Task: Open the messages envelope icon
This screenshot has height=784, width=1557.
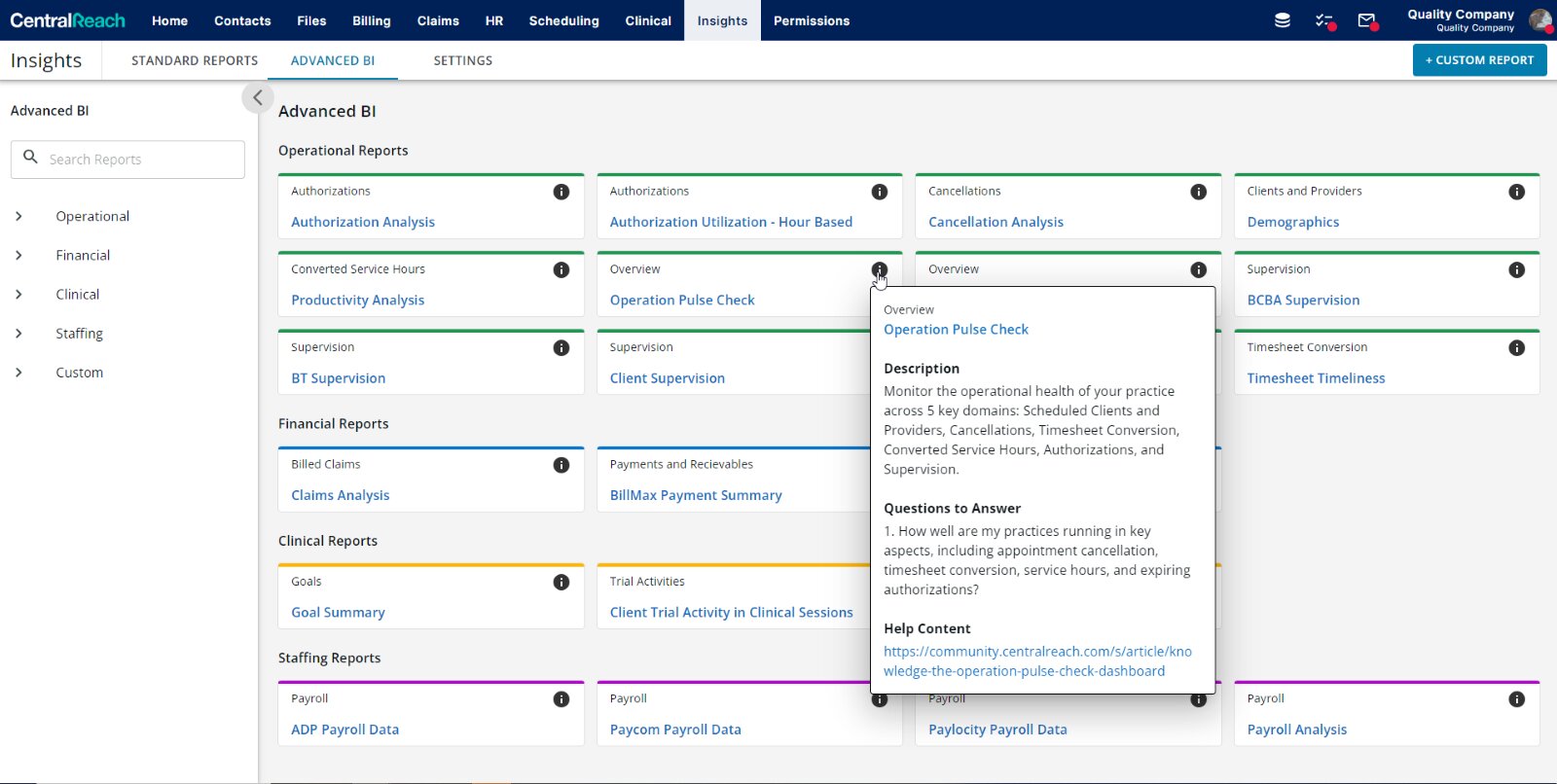Action: pyautogui.click(x=1366, y=20)
